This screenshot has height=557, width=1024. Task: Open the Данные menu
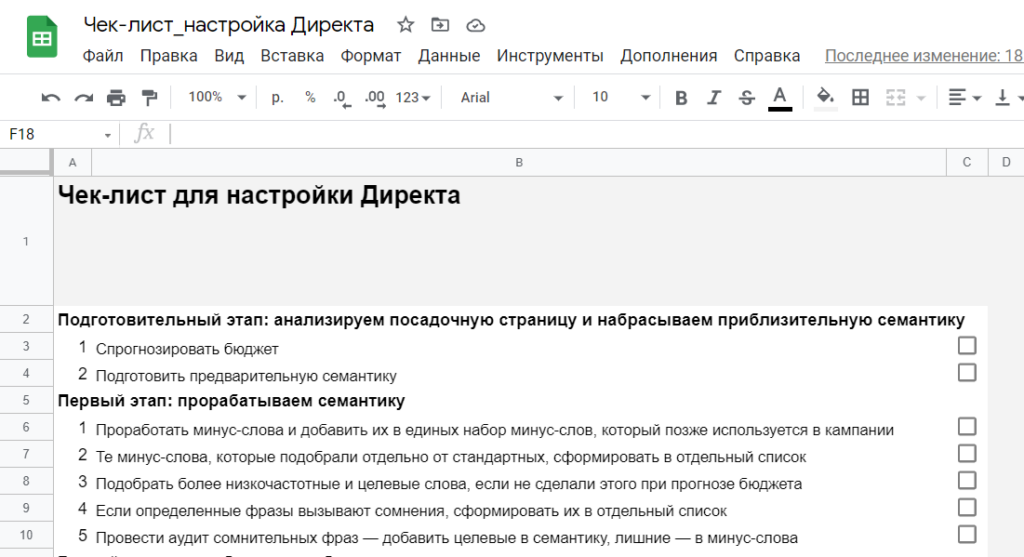[x=449, y=56]
